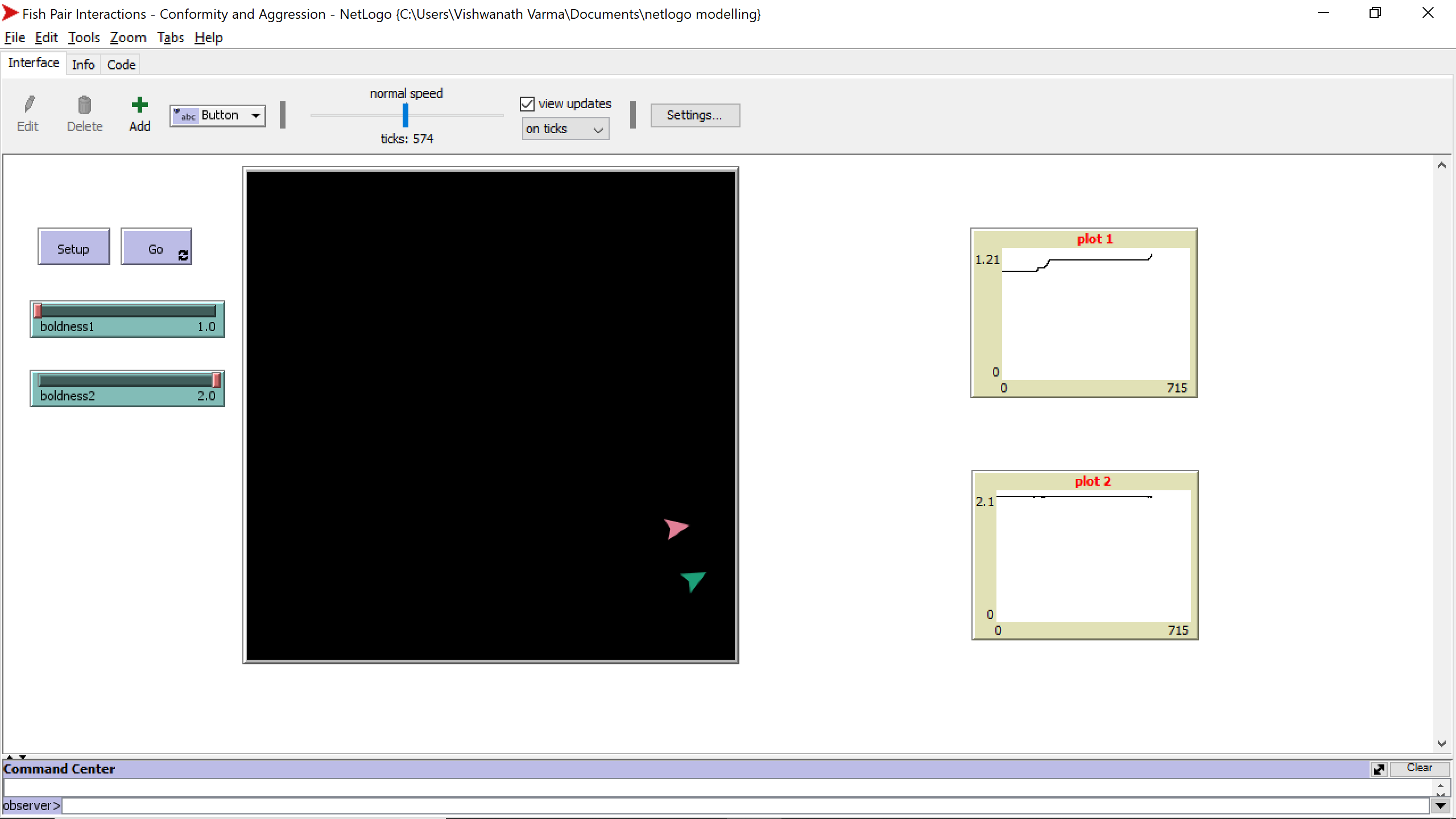Image resolution: width=1456 pixels, height=819 pixels.
Task: Open the Settings... dialog button
Action: pos(694,115)
